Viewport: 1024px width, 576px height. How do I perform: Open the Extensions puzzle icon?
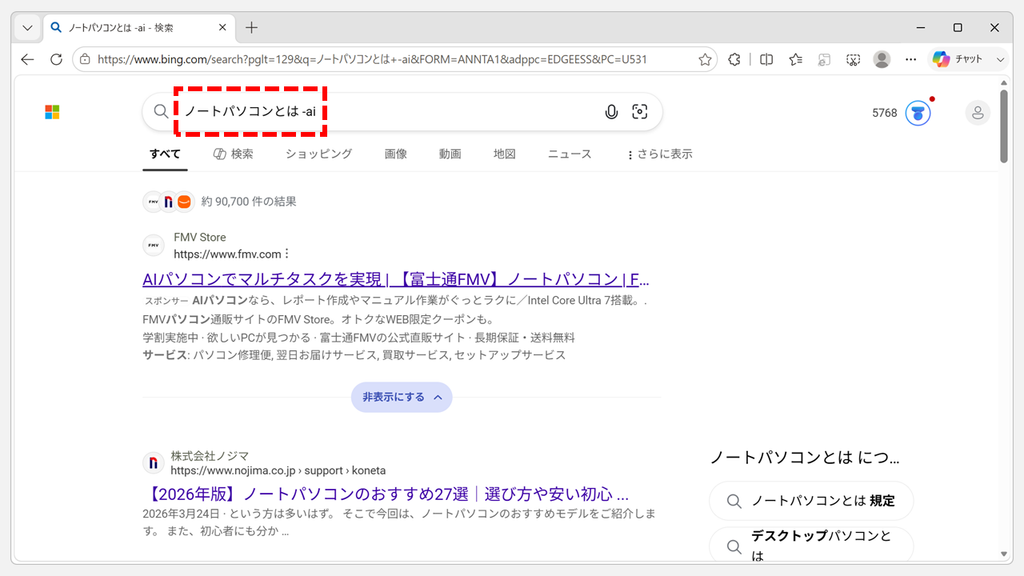734,59
